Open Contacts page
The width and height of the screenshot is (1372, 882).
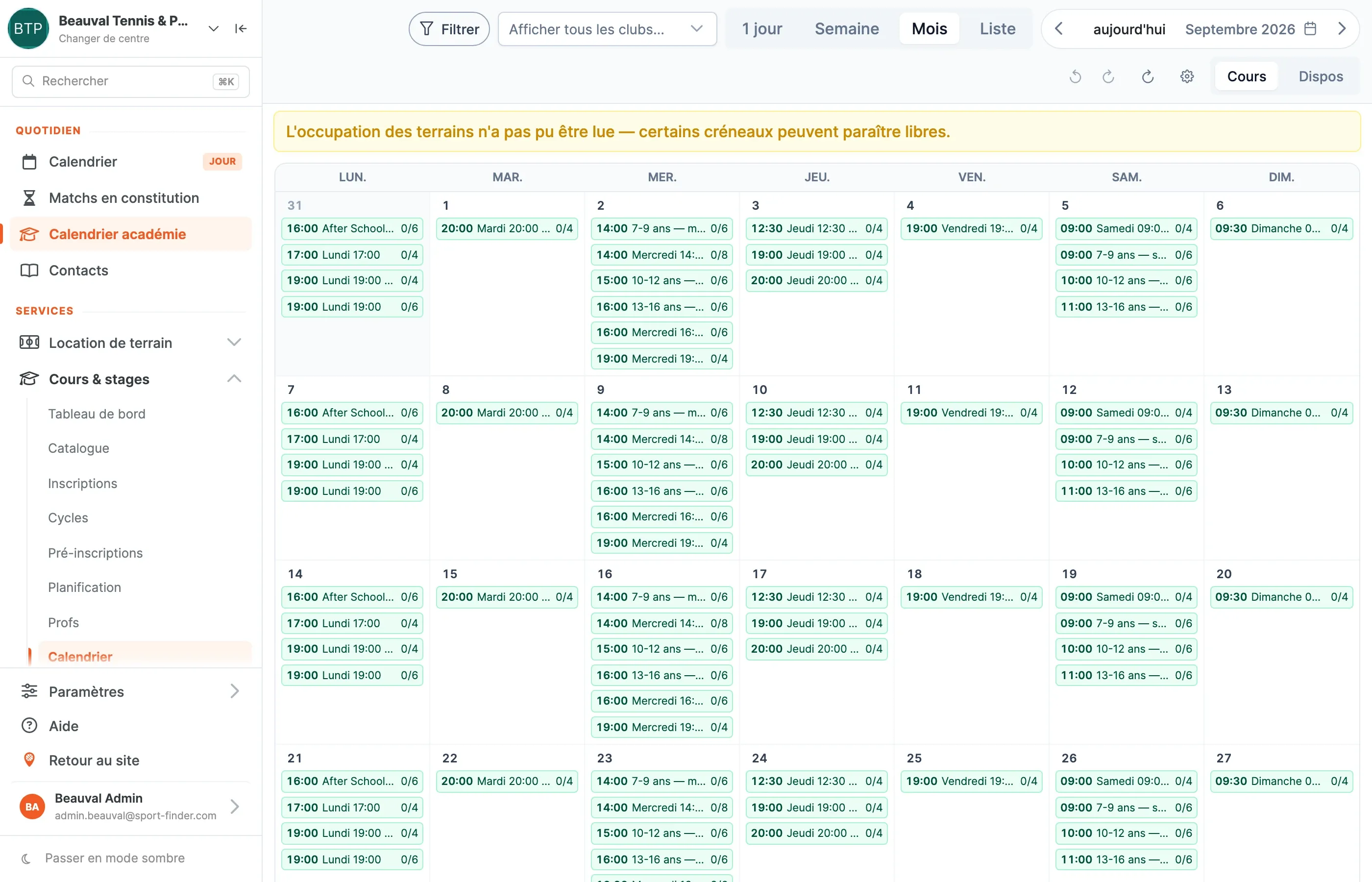pos(130,270)
